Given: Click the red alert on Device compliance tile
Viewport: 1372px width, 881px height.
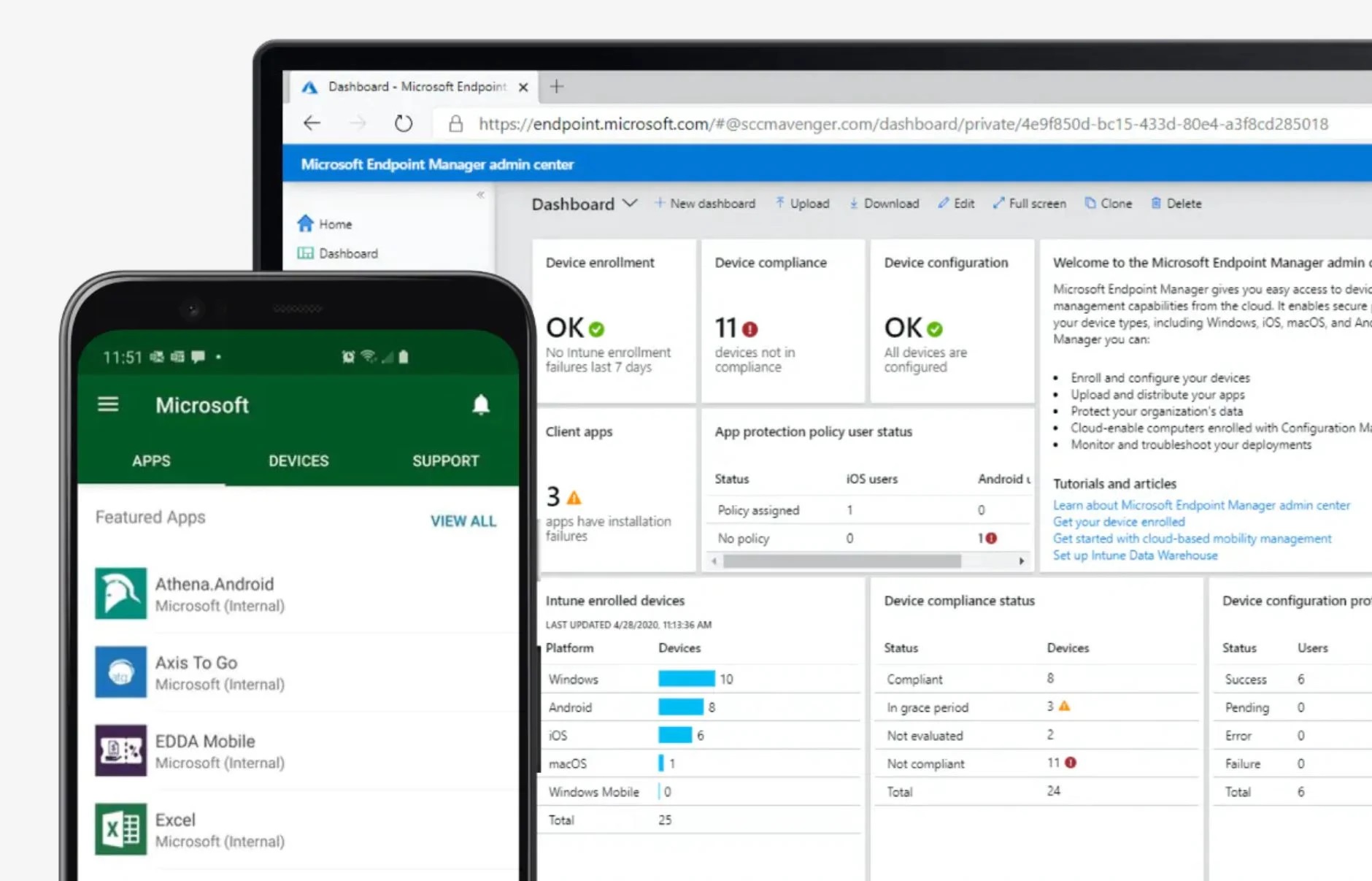Looking at the screenshot, I should tap(749, 329).
